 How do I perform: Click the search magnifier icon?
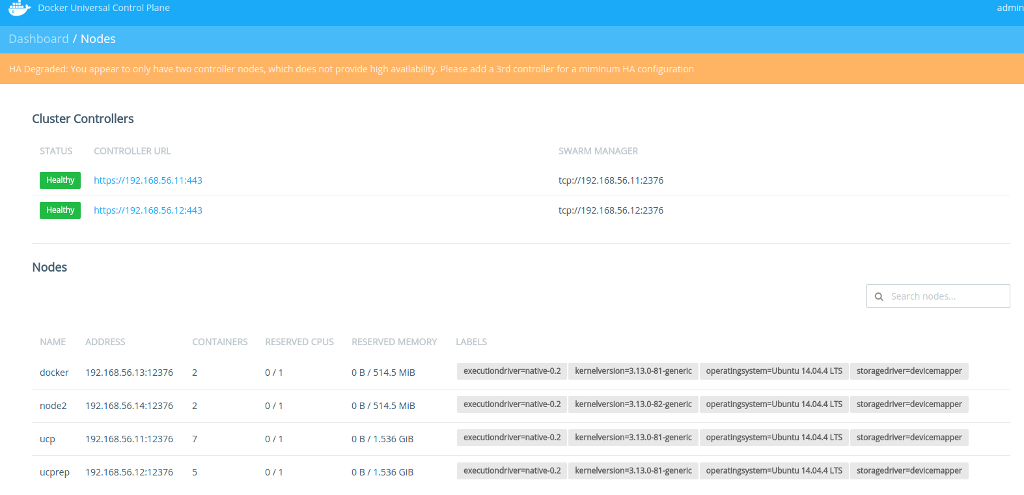[879, 297]
